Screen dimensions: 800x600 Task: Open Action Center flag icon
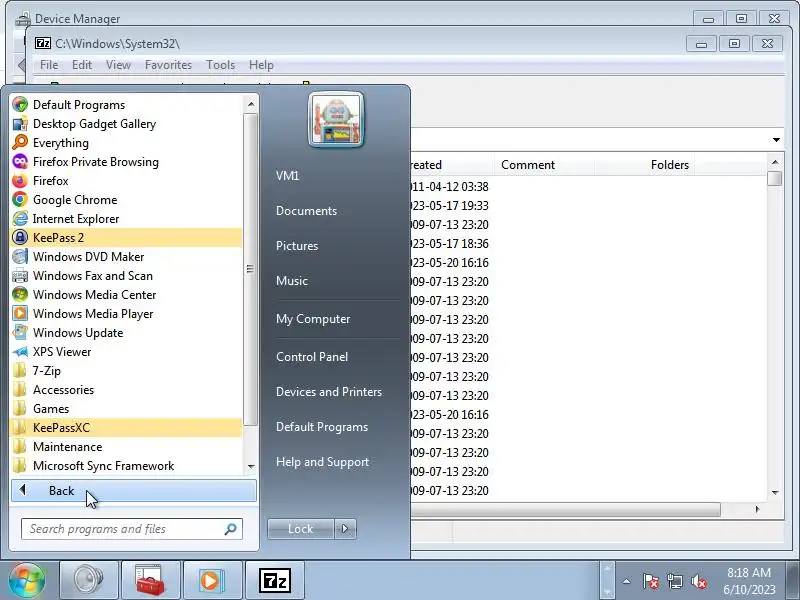[651, 581]
